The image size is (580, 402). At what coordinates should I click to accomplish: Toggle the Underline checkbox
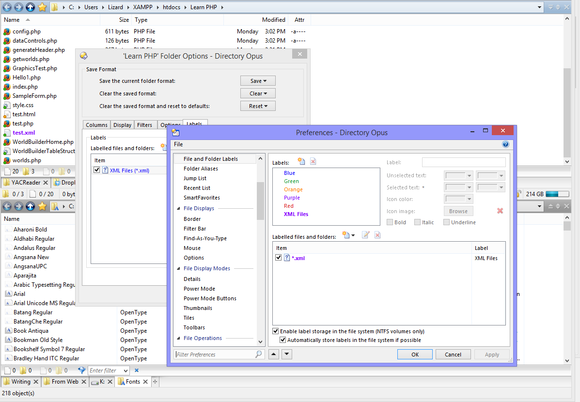pyautogui.click(x=446, y=222)
